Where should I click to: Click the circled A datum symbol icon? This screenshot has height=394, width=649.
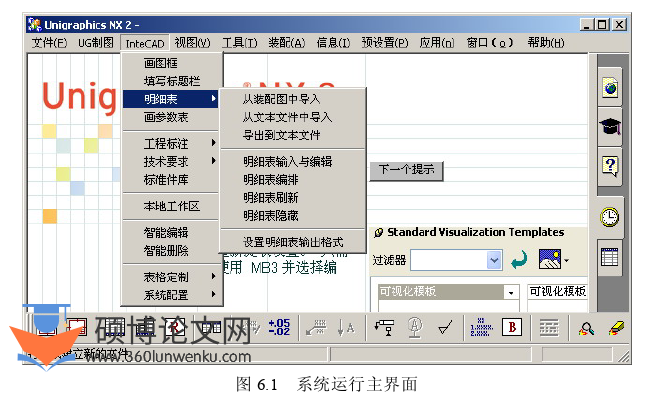(x=415, y=328)
